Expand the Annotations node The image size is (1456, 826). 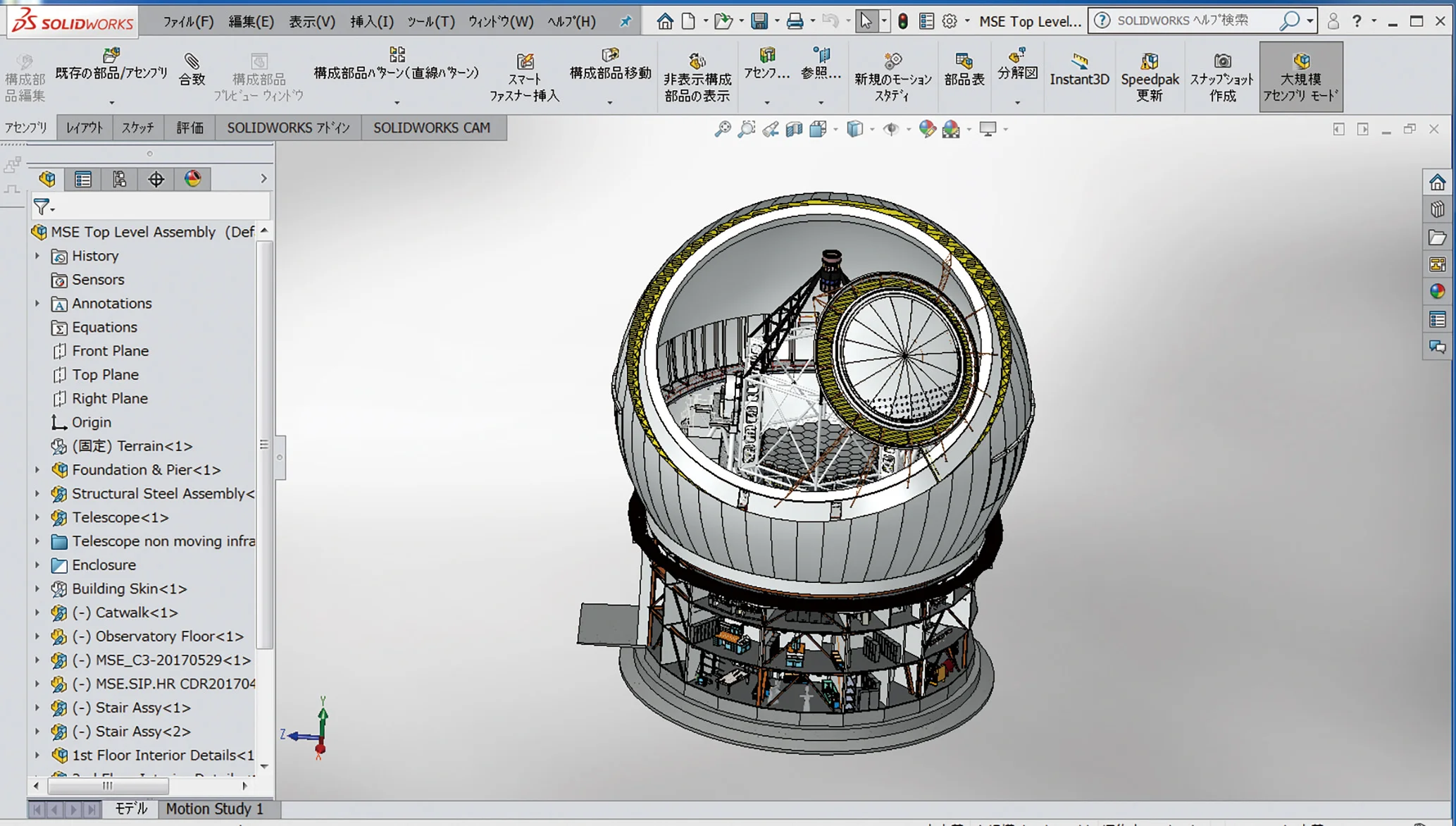pyautogui.click(x=37, y=303)
